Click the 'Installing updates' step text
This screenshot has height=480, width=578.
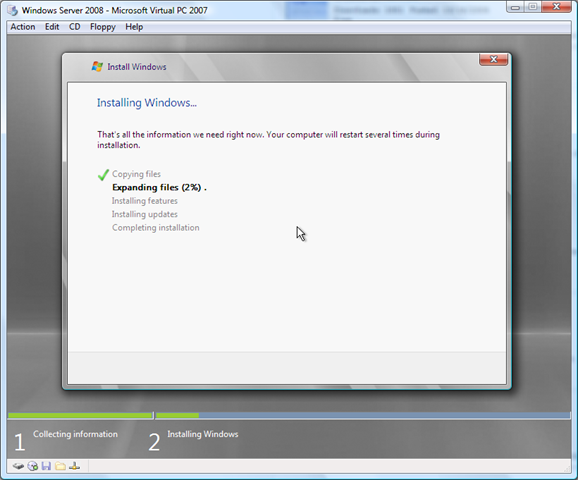(x=144, y=214)
